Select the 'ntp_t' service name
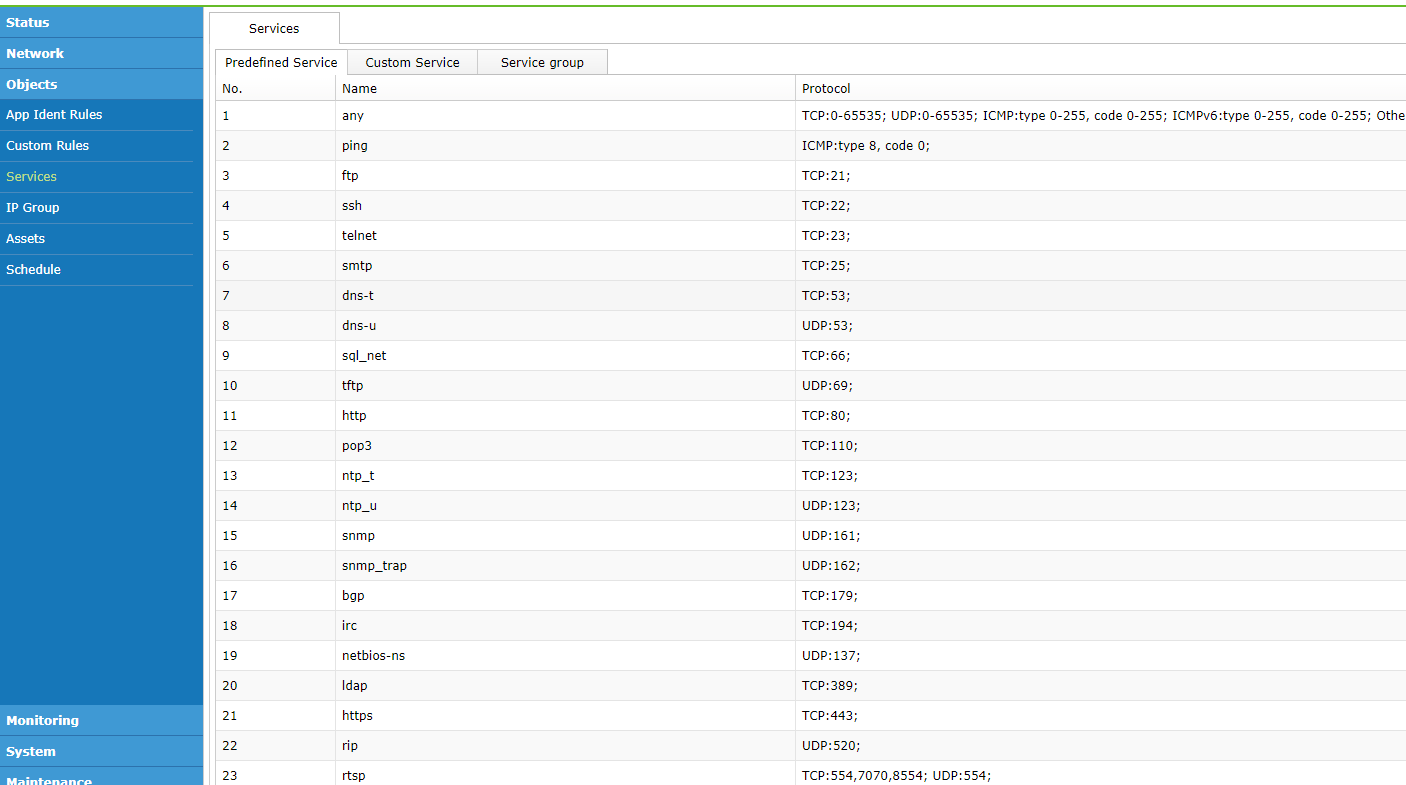1406x785 pixels. coord(358,476)
